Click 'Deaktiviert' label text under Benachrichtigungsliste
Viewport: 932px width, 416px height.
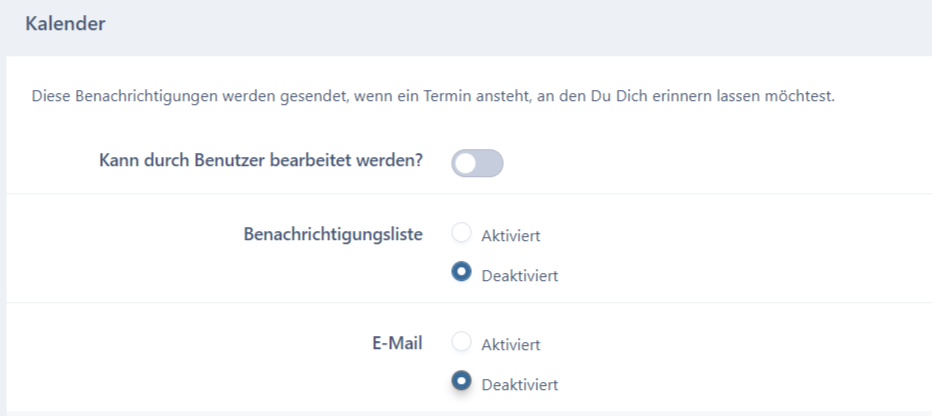click(519, 275)
